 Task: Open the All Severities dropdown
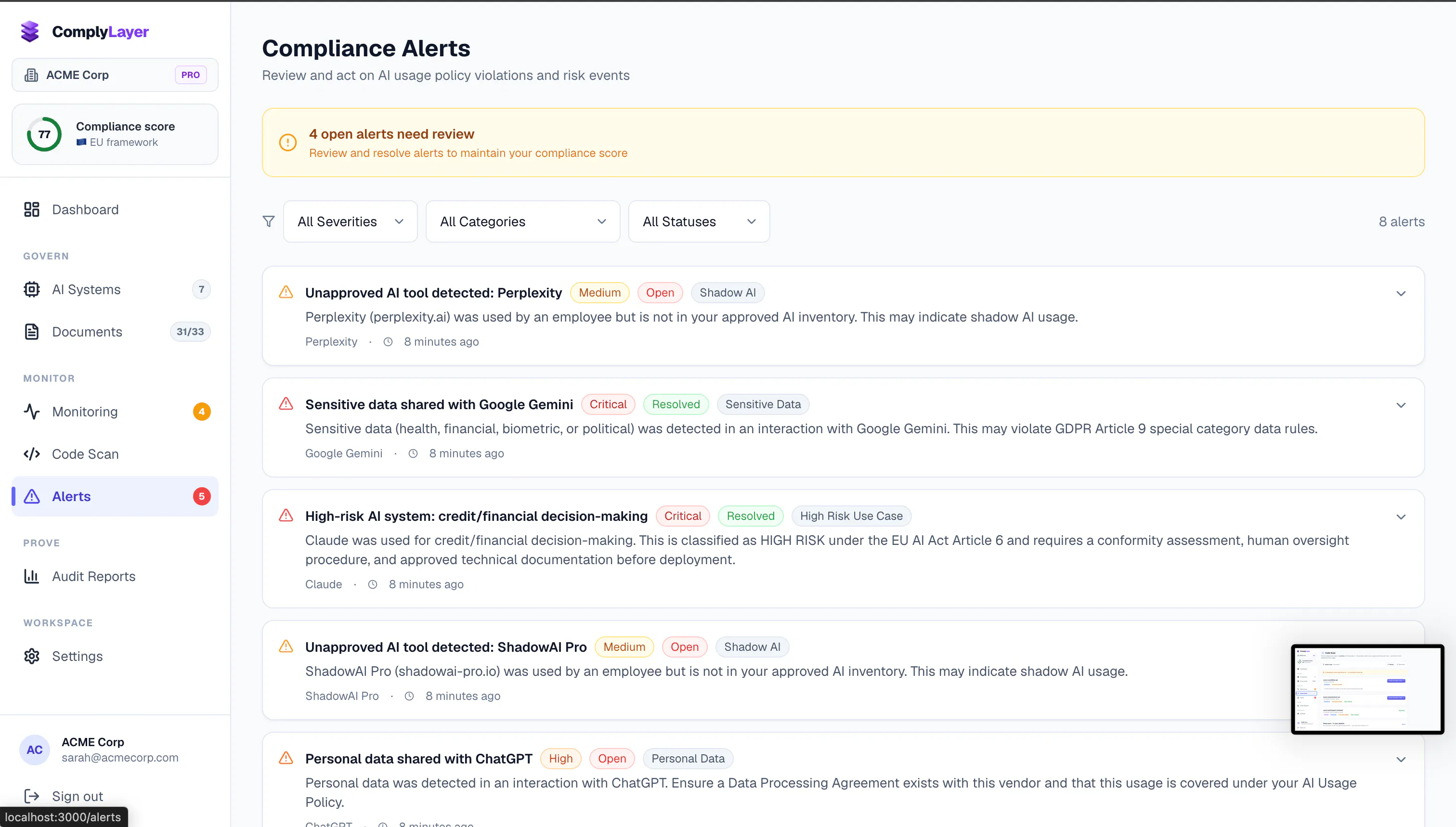point(351,221)
